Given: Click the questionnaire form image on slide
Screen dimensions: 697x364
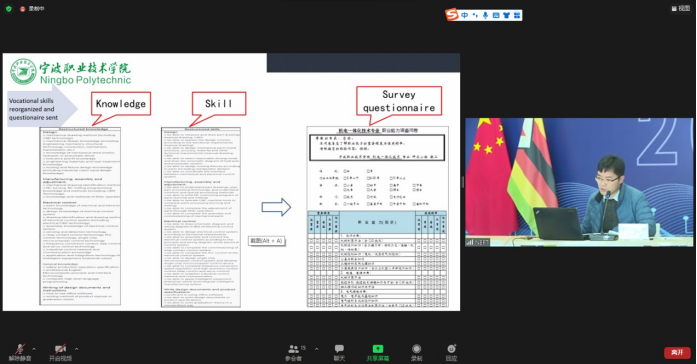Looking at the screenshot, I should click(377, 217).
